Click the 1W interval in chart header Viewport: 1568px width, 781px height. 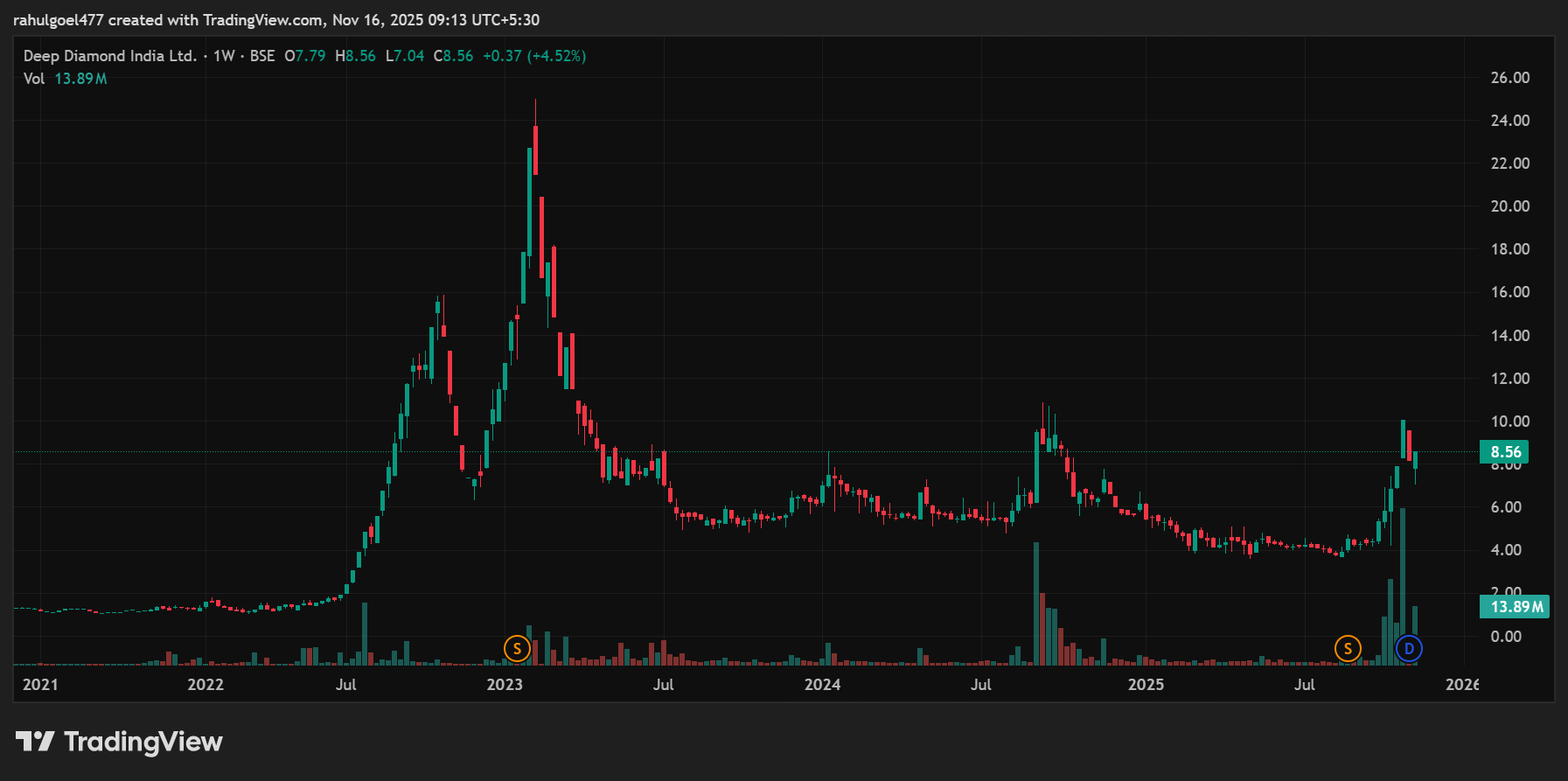tap(224, 56)
